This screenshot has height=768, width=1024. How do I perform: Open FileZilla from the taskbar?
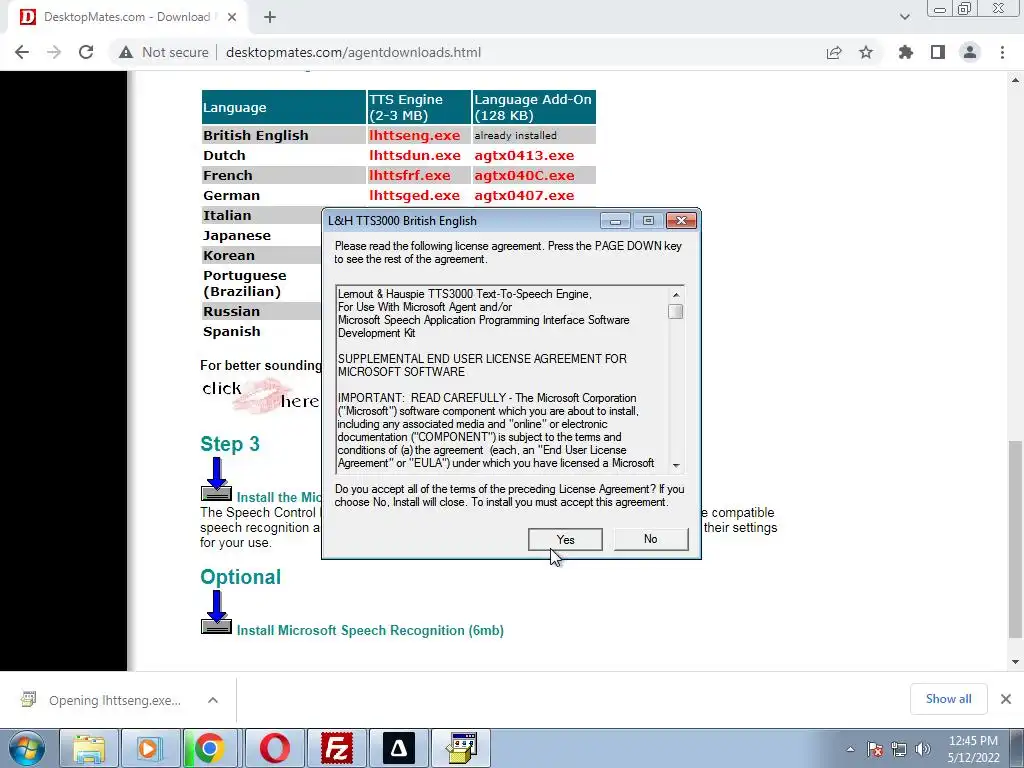point(336,748)
